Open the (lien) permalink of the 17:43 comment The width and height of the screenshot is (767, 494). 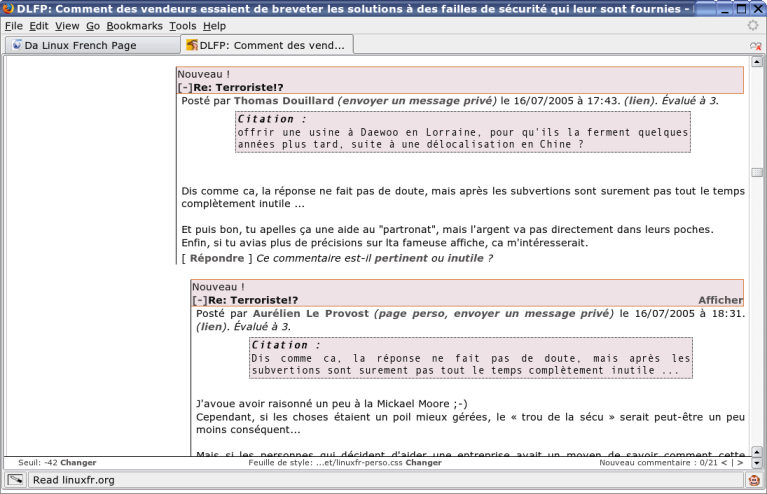pos(639,101)
